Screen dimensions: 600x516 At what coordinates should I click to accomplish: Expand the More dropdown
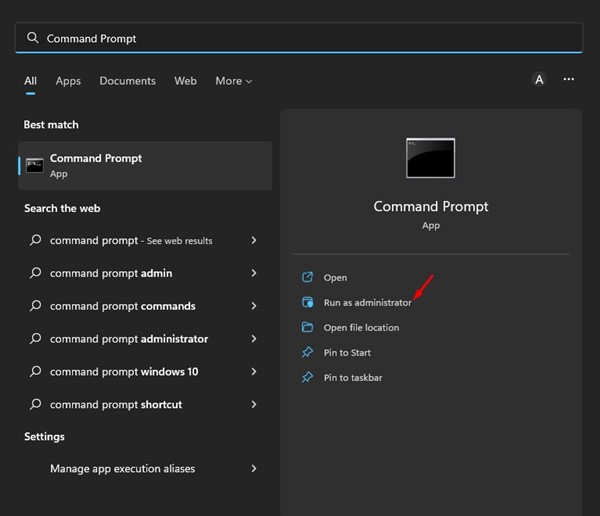point(233,81)
